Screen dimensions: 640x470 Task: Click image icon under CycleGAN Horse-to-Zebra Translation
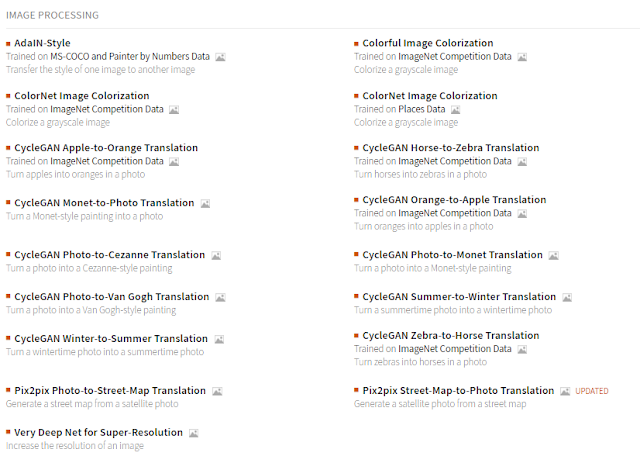click(x=522, y=162)
